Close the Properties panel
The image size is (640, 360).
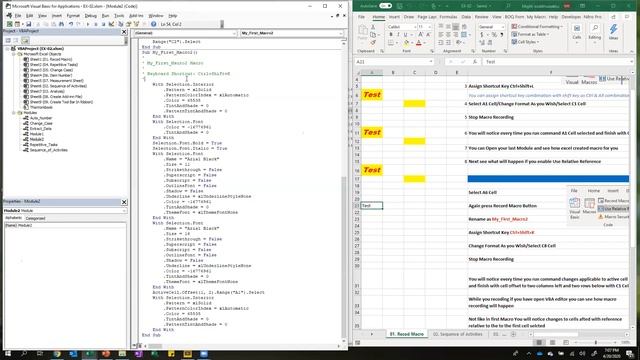coord(124,202)
